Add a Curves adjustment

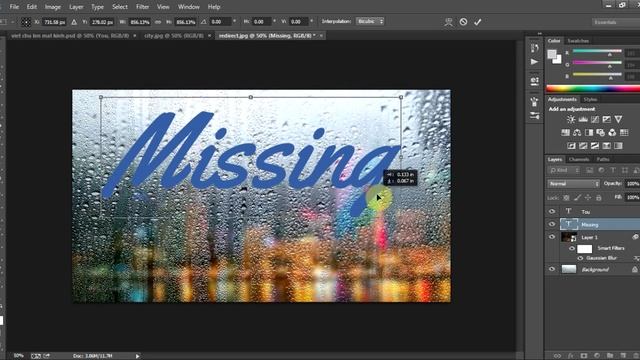click(x=595, y=119)
